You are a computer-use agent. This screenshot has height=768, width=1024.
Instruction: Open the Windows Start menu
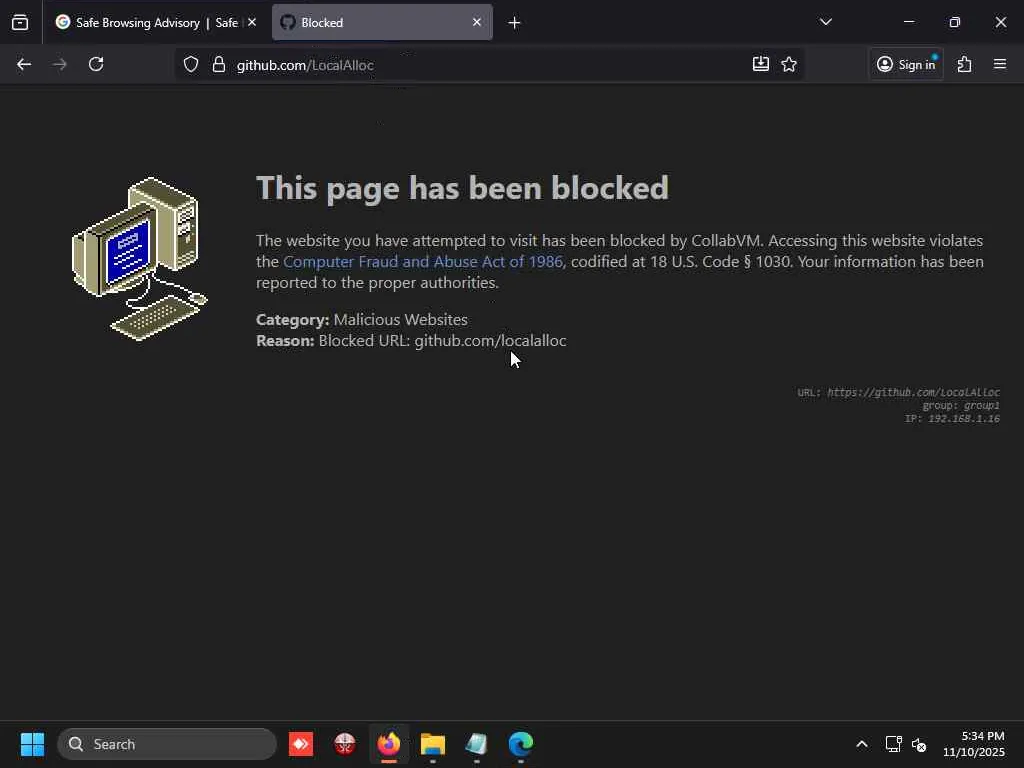pyautogui.click(x=32, y=744)
